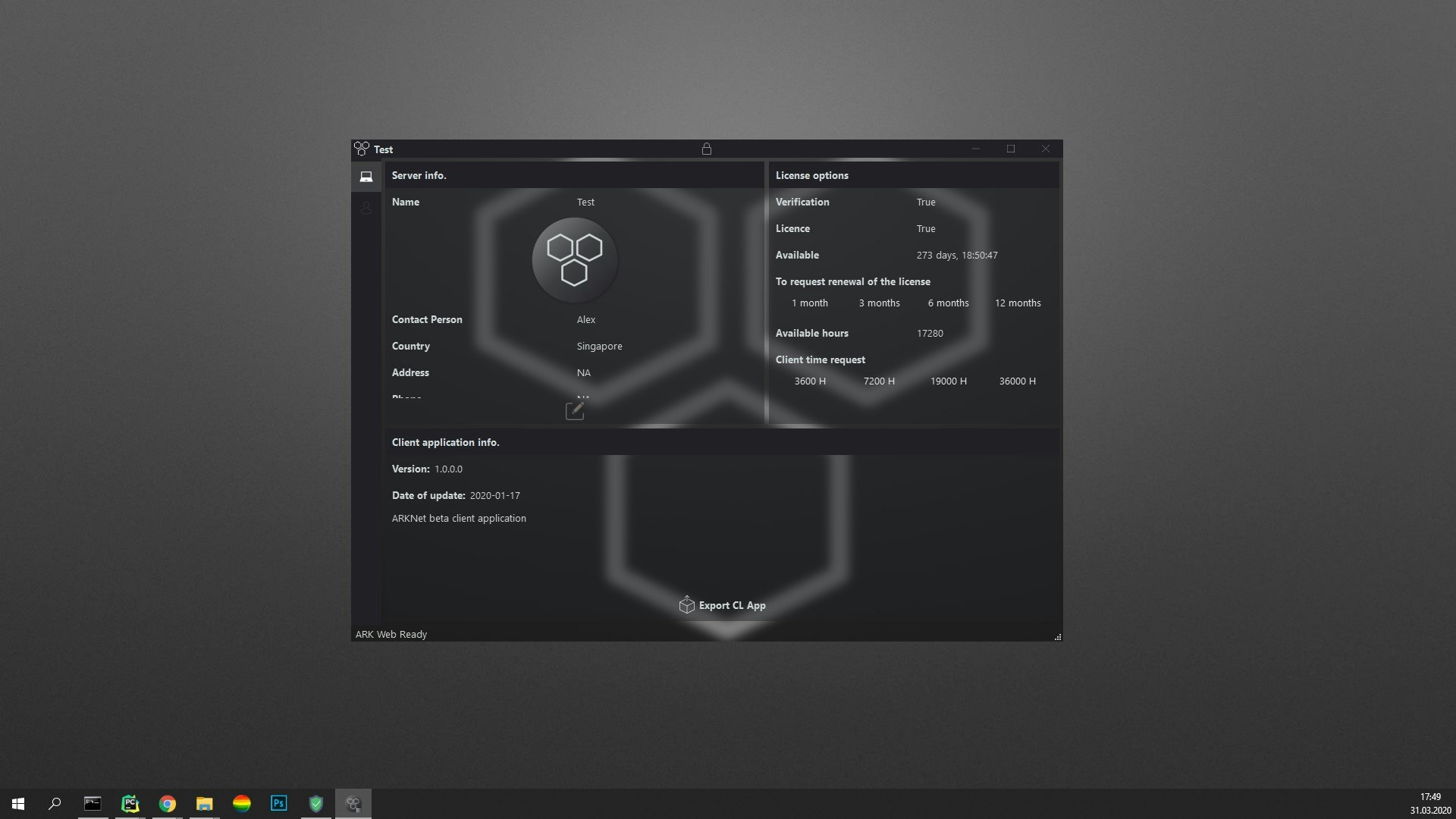
Task: Click the box icon beside Export CL App
Action: [687, 604]
